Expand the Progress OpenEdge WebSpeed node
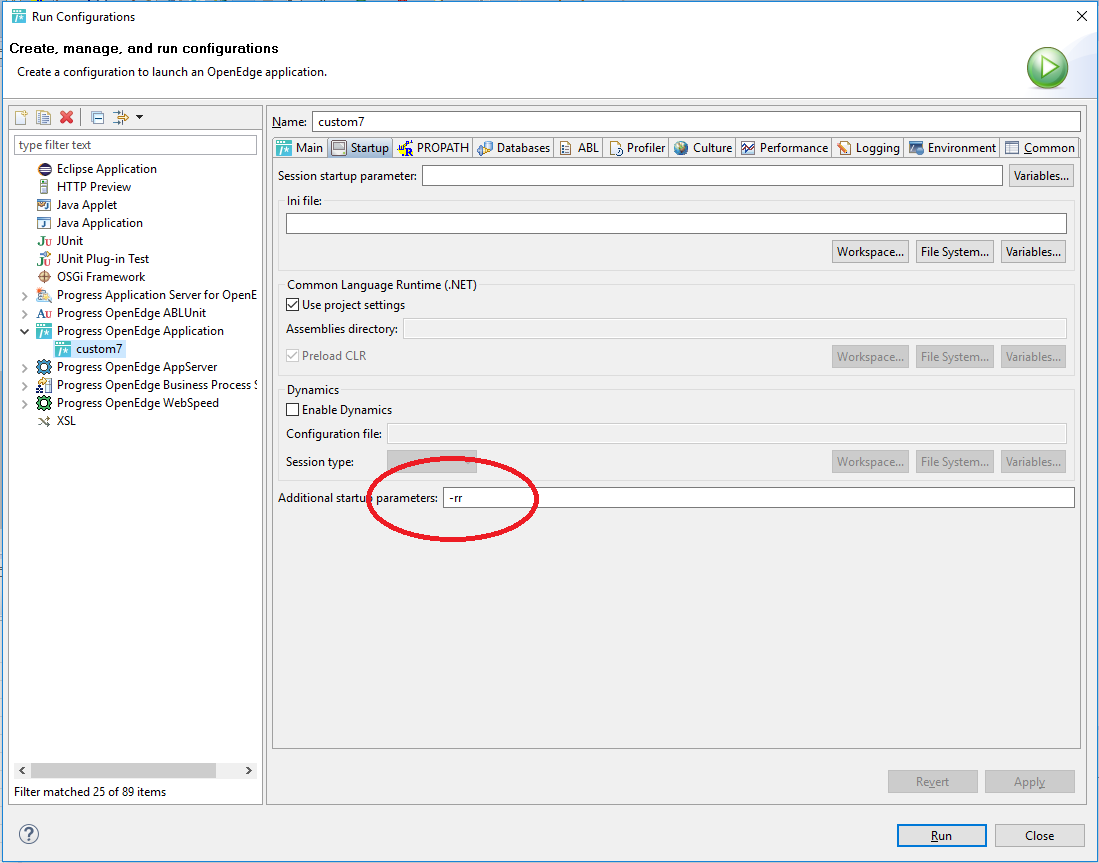The image size is (1099, 863). pos(25,404)
